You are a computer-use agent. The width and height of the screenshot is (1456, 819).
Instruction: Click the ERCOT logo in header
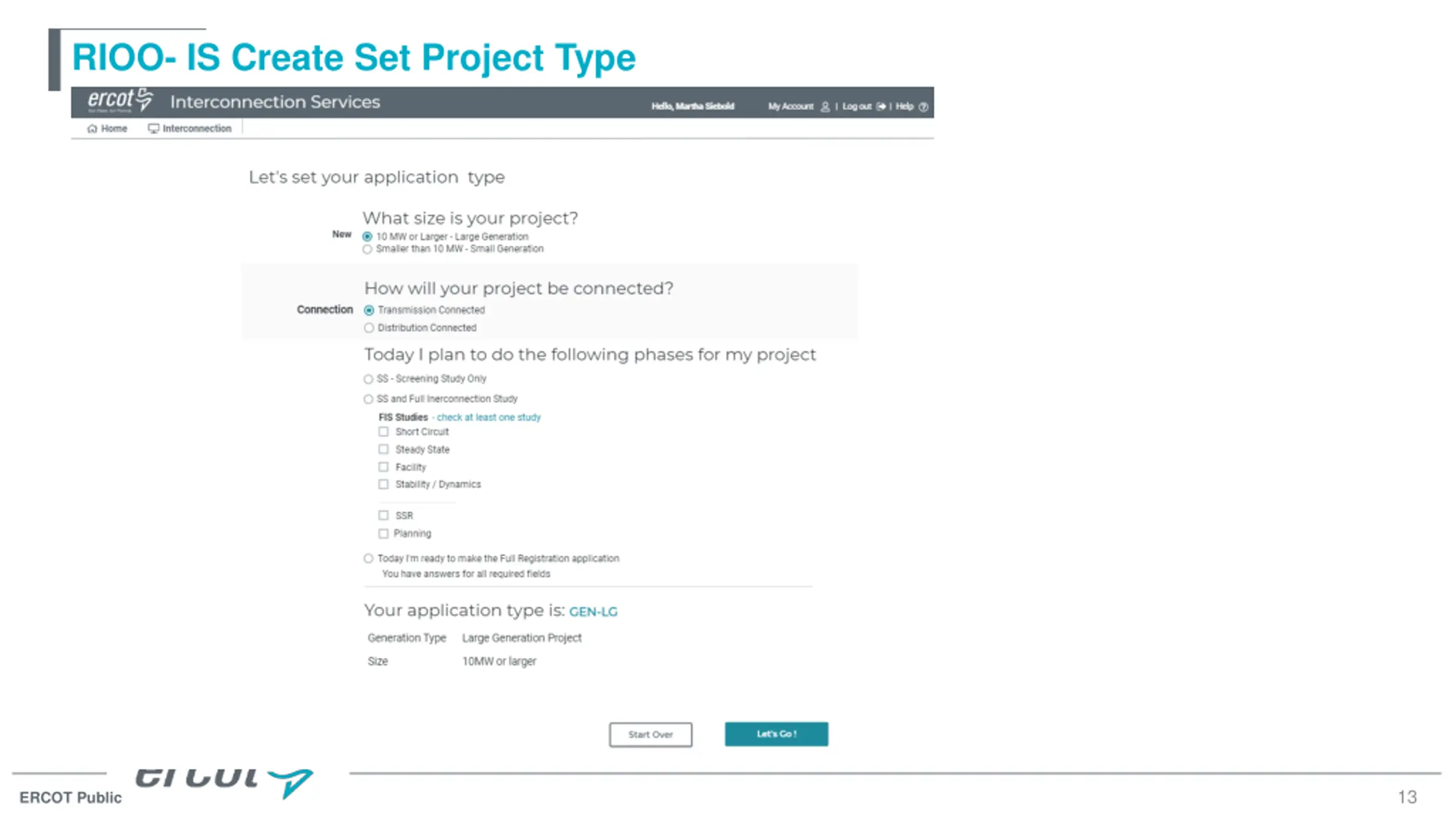[120, 100]
